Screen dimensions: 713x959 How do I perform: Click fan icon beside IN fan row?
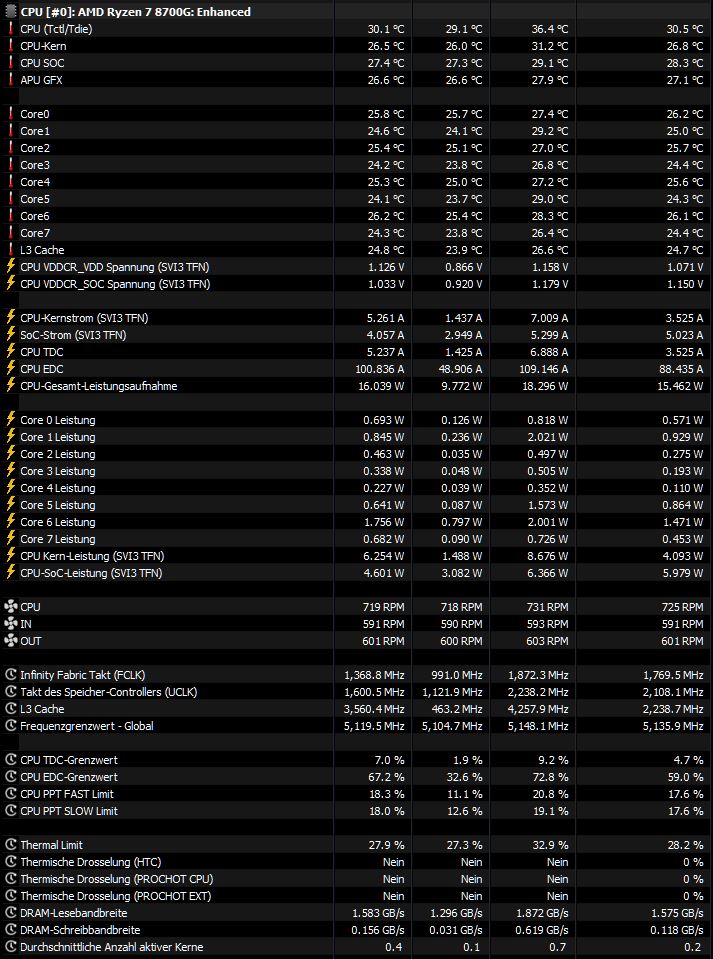10,624
